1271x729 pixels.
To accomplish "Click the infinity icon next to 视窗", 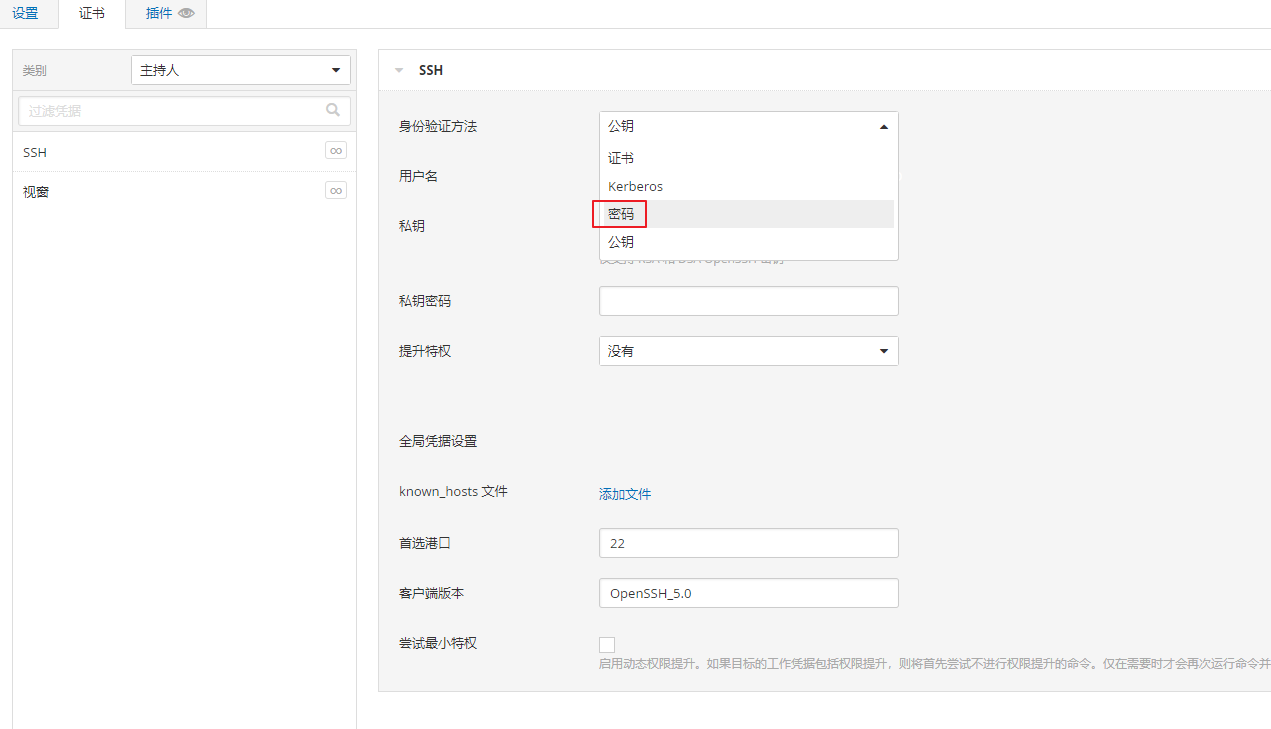I will tap(336, 190).
